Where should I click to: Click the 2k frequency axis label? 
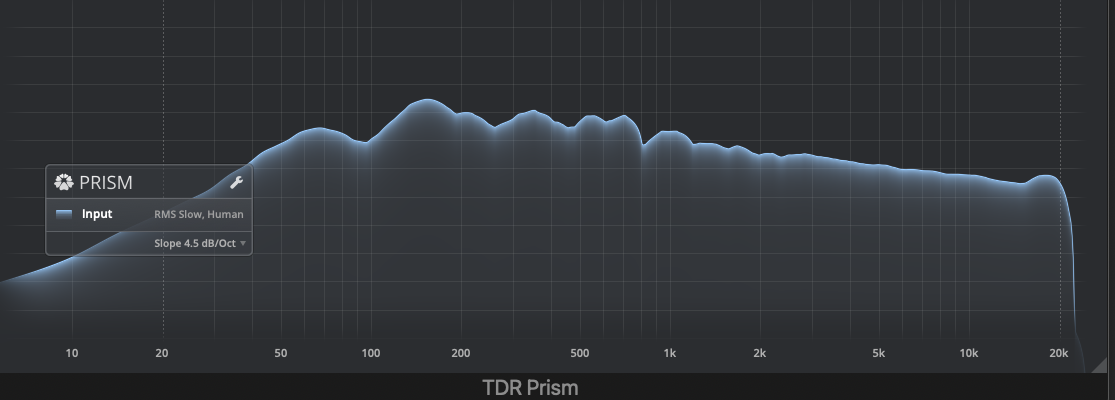[760, 353]
